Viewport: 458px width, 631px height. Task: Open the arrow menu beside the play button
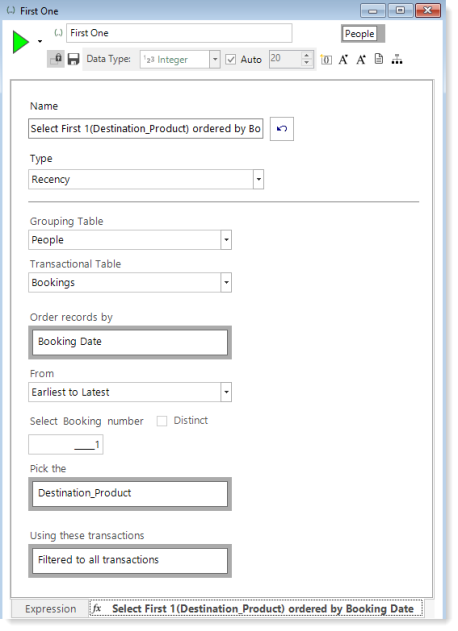[40, 41]
